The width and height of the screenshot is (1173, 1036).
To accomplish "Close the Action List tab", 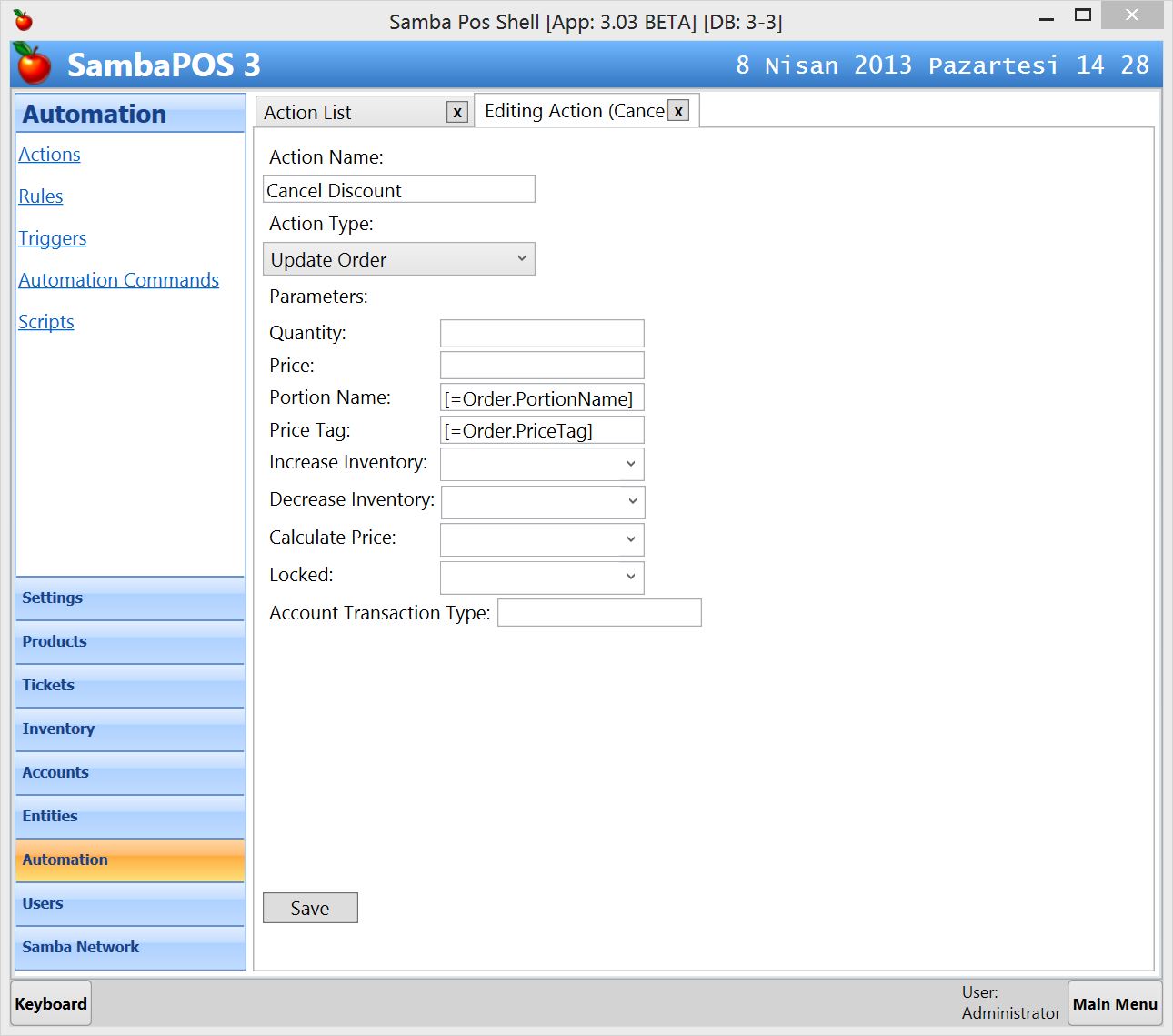I will (457, 112).
